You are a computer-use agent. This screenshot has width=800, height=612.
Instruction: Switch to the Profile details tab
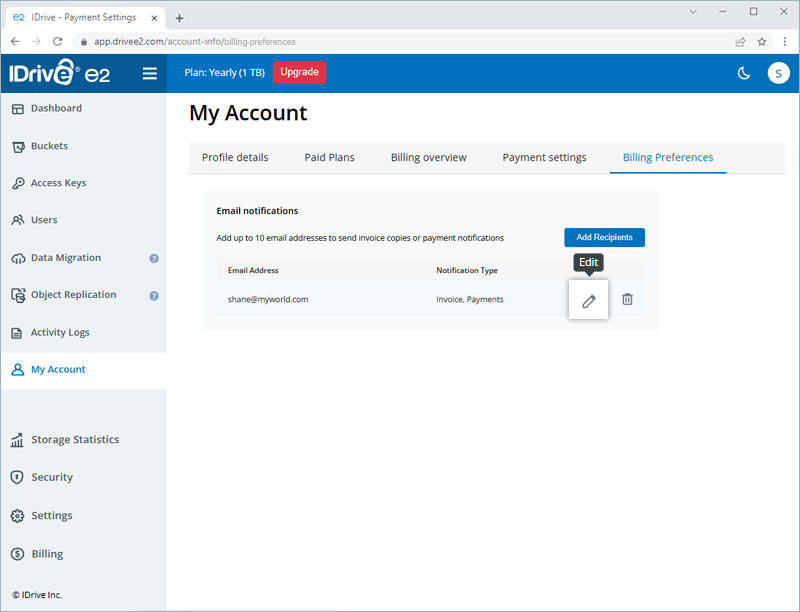(x=235, y=157)
